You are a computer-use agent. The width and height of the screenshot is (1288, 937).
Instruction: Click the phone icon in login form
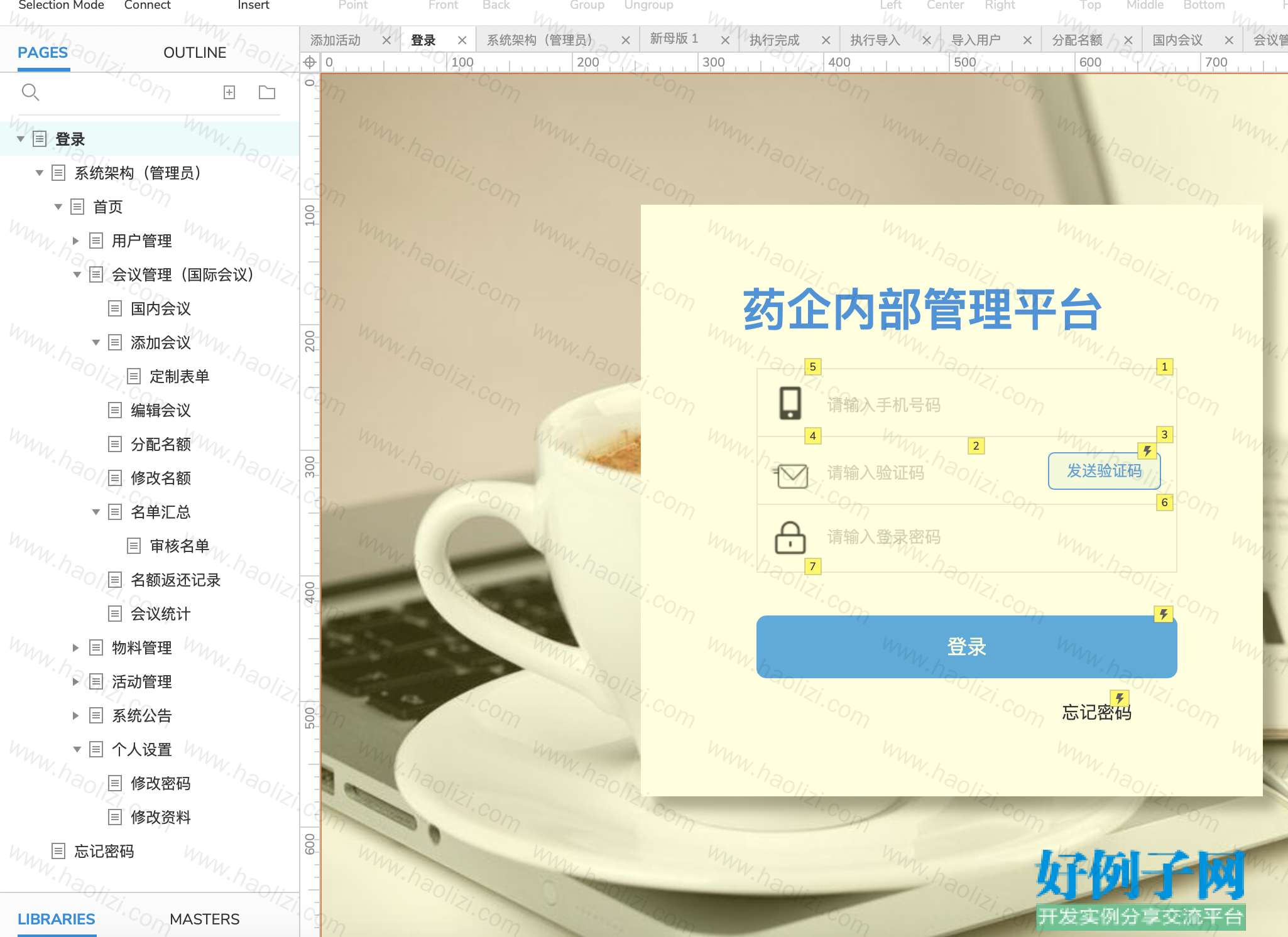click(790, 403)
